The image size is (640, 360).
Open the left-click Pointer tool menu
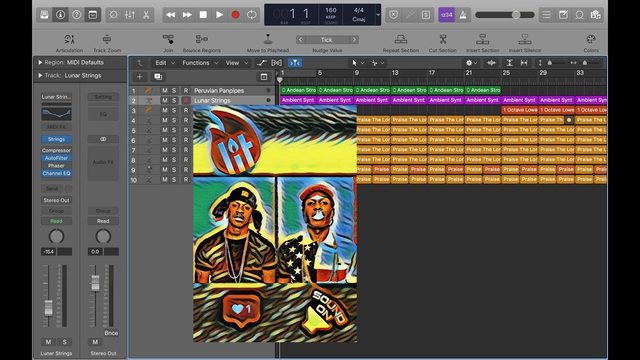tap(357, 63)
